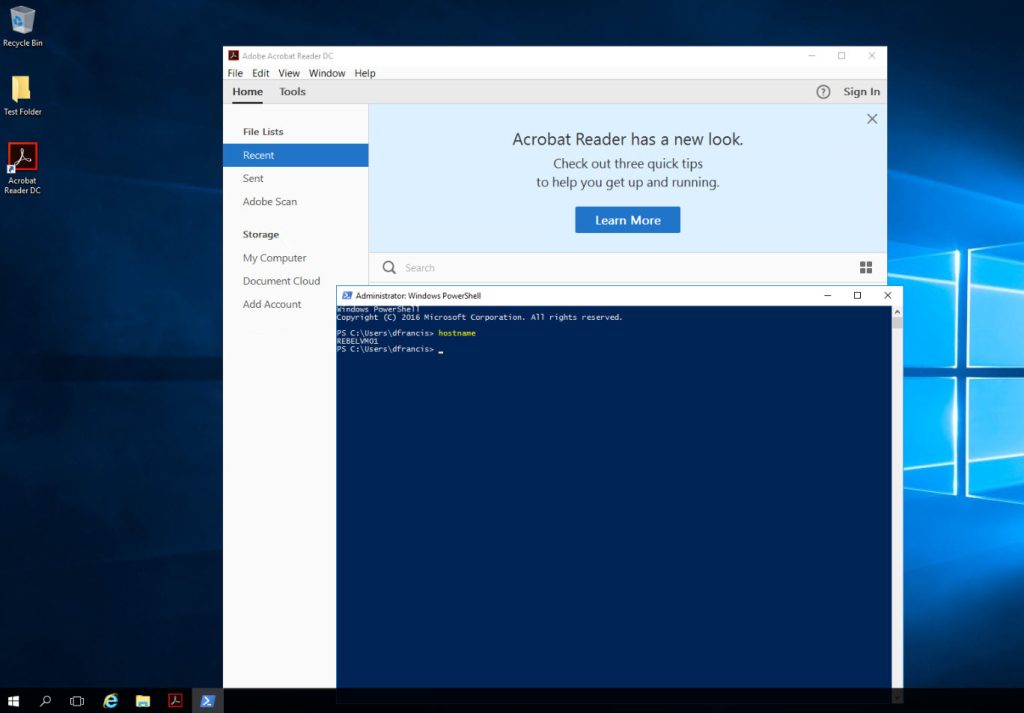Screen dimensions: 1024x713
Task: Select Add Account in the sidebar
Action: click(x=271, y=304)
